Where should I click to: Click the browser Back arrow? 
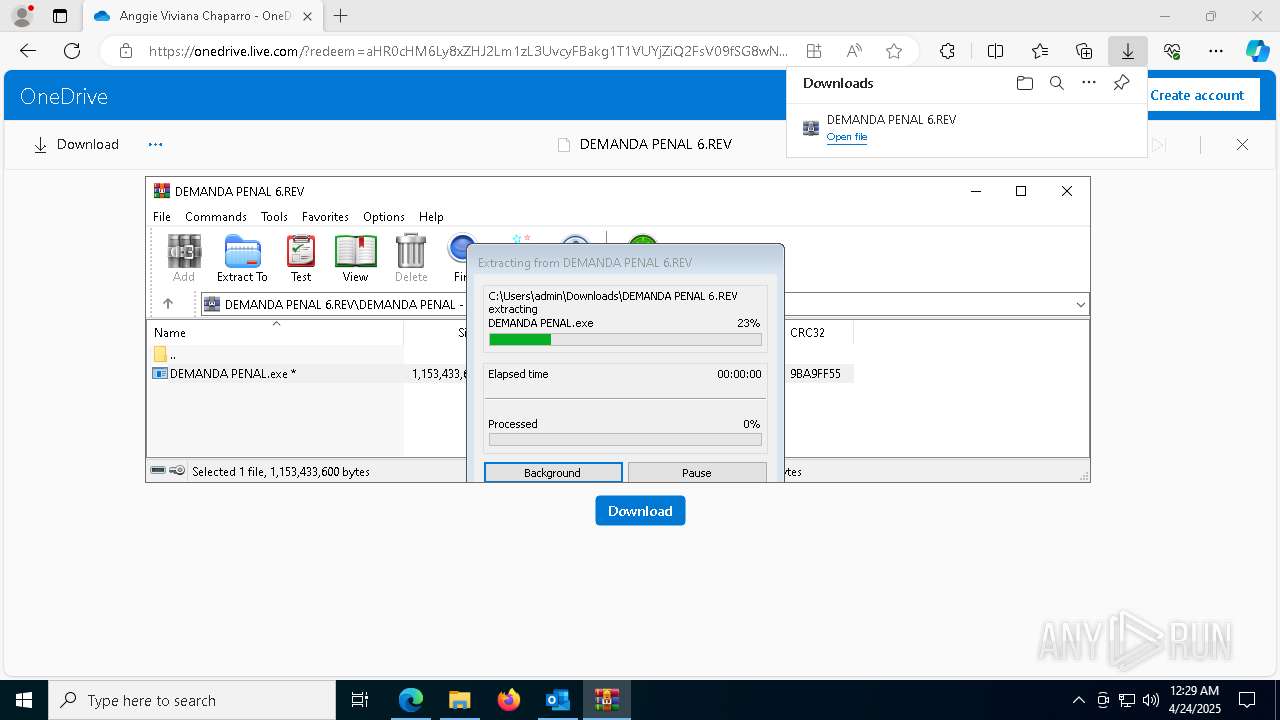28,51
